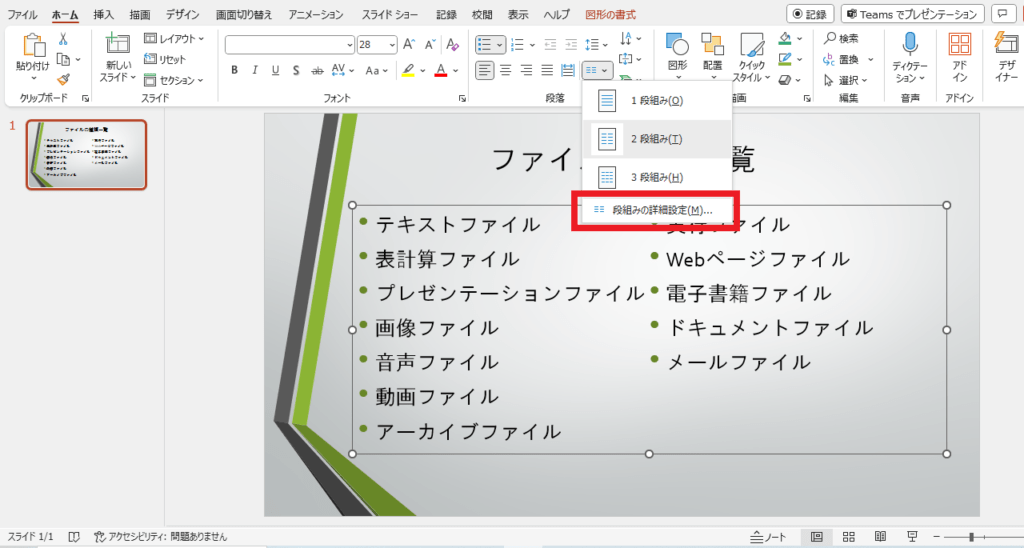Open the Layout (レイアウト) dropdown
Viewport: 1024px width, 548px height.
(x=174, y=39)
